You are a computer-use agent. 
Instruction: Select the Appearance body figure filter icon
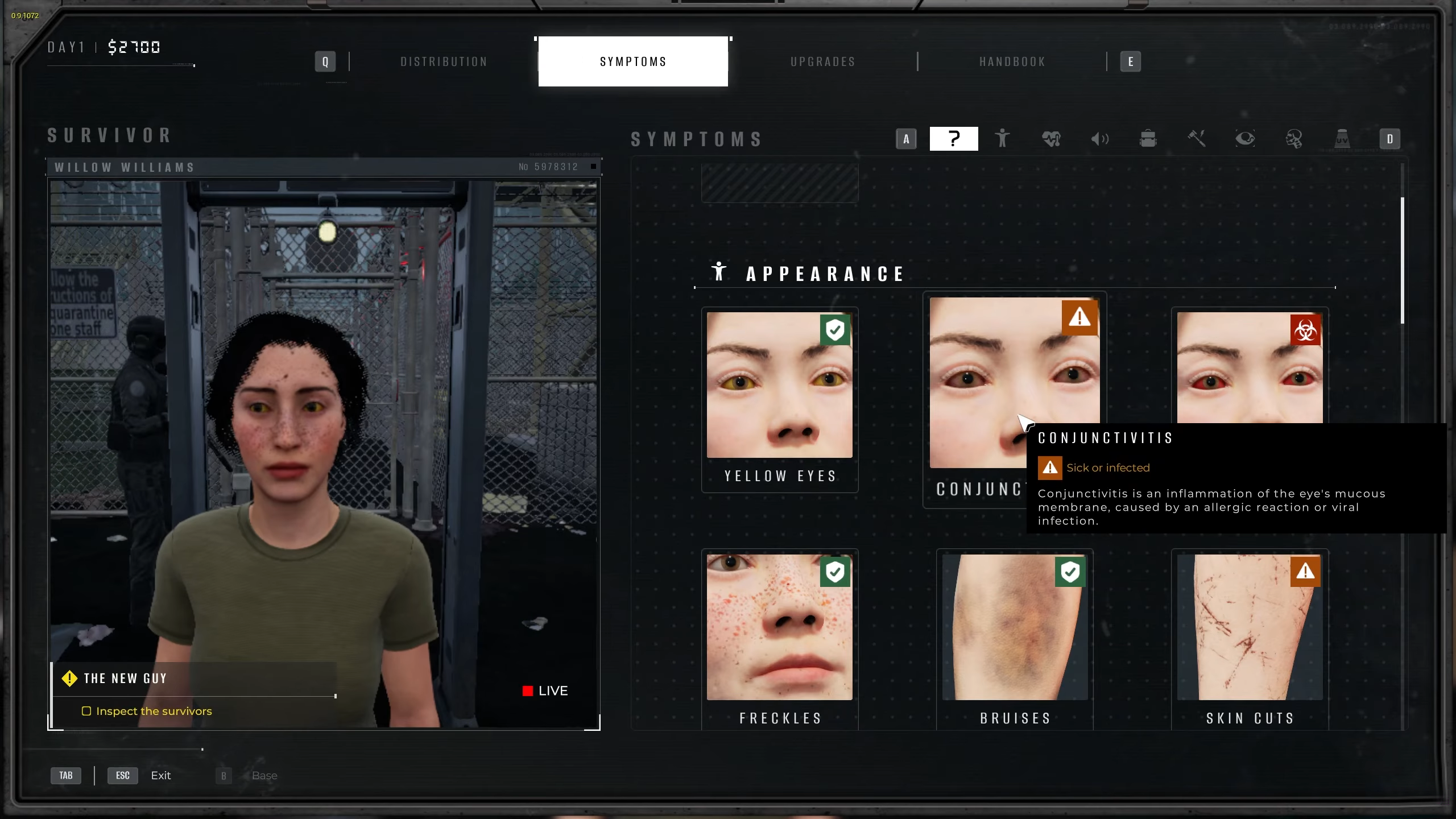tap(1002, 139)
